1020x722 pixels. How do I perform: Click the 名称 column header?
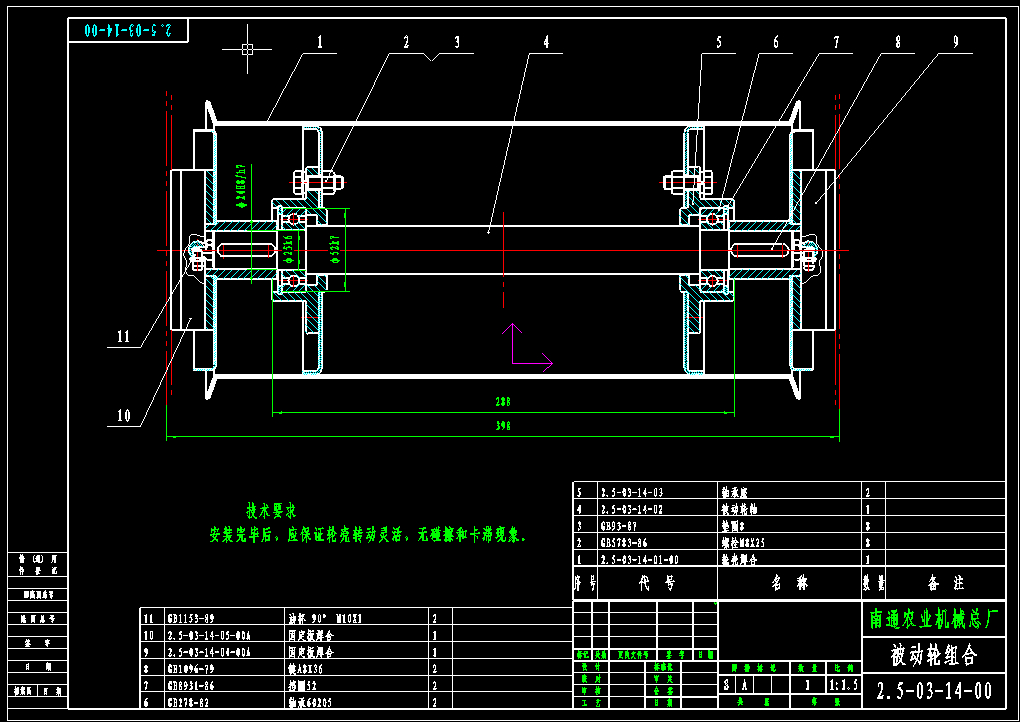pyautogui.click(x=790, y=583)
